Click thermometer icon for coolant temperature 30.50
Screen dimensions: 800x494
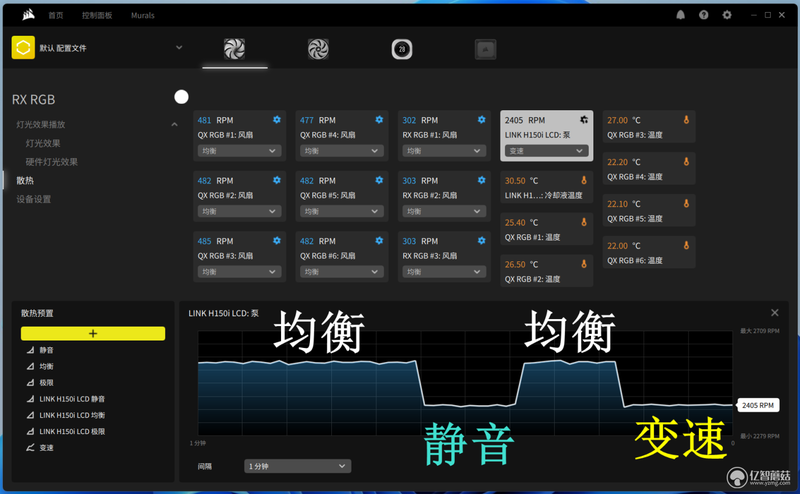tap(584, 180)
